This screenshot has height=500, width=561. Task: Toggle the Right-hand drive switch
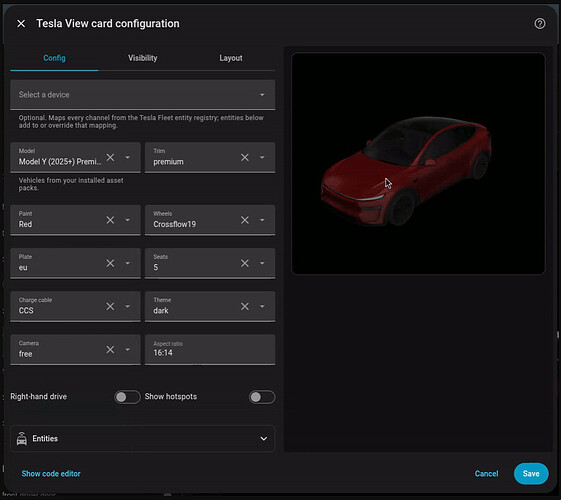(x=127, y=397)
